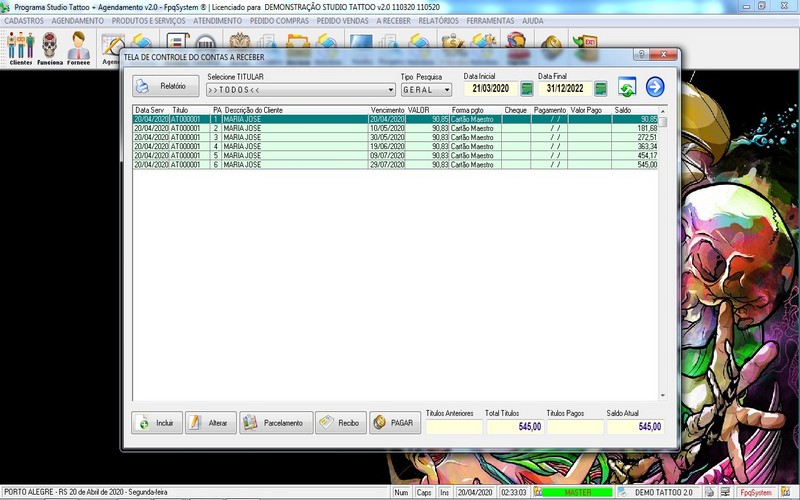Open the RELATÓRIOS menu

(438, 21)
